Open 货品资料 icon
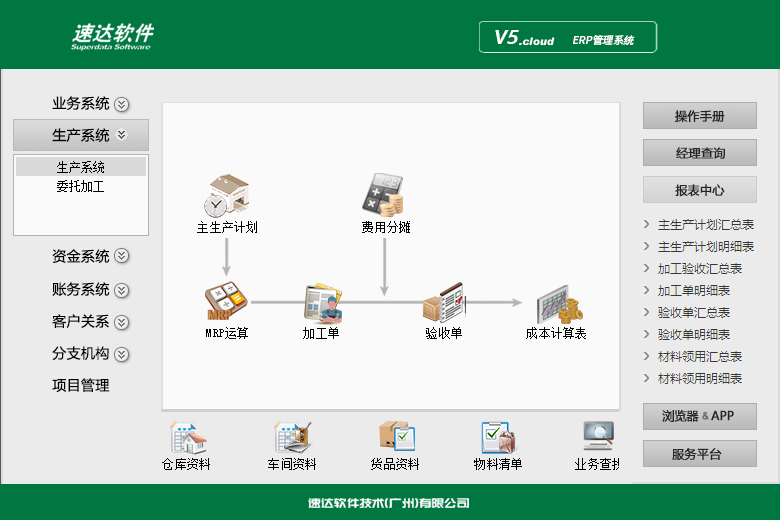 (396, 437)
